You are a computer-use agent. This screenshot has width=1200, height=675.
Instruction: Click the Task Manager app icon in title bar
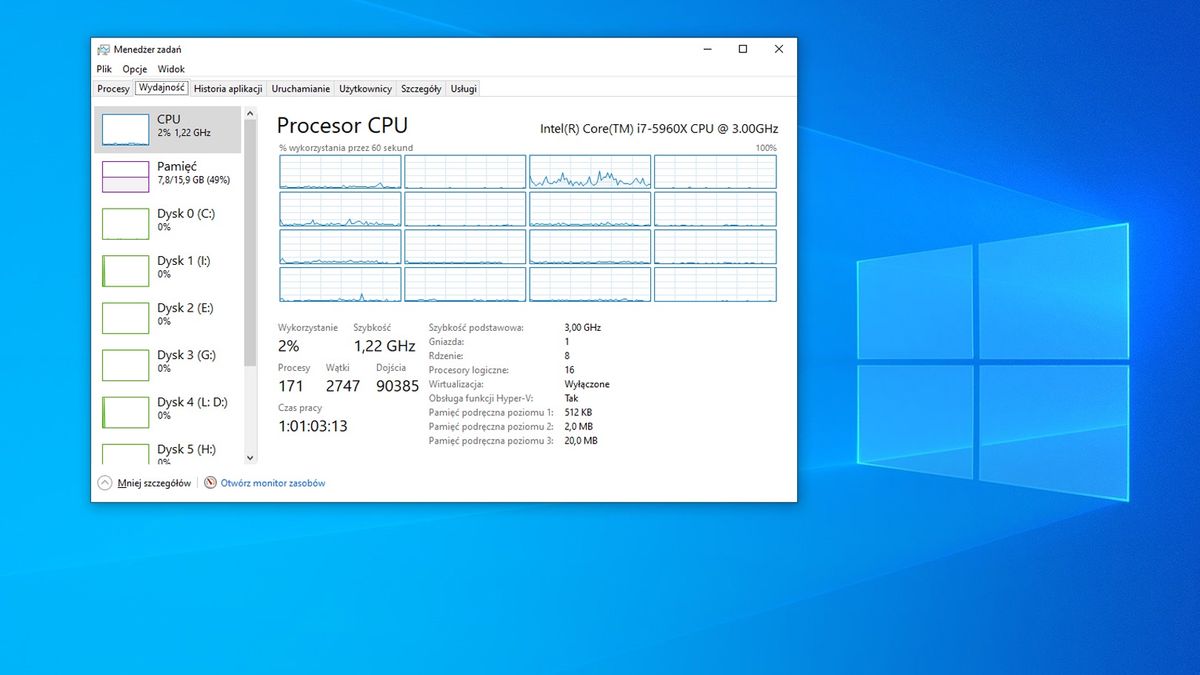pyautogui.click(x=104, y=49)
